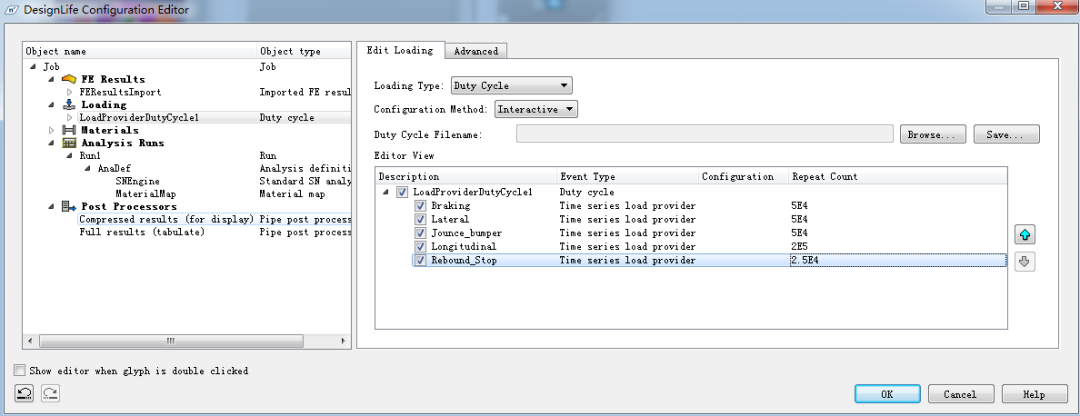
Task: Click the Longitudinal repeat count 2E5
Action: pos(800,247)
